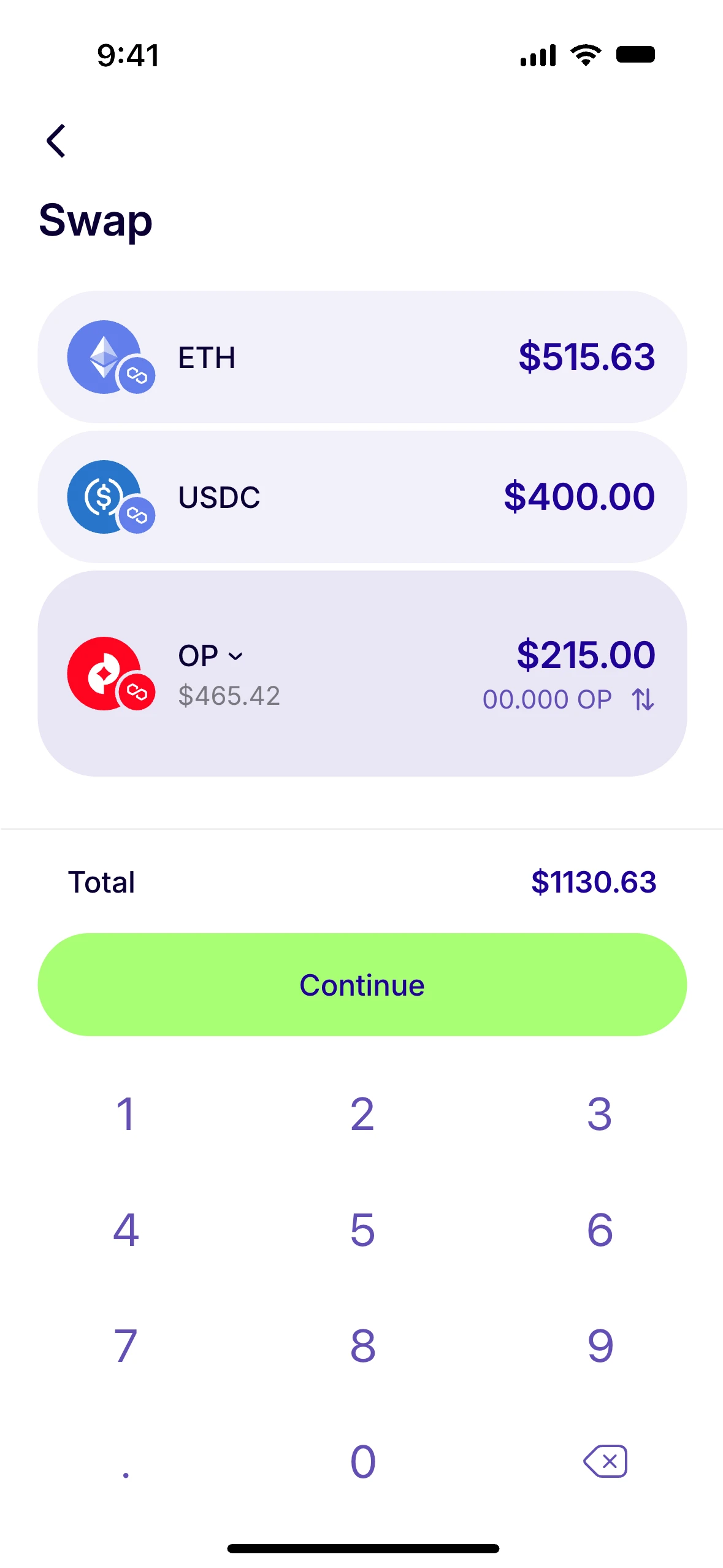Tap the Continue button
723x1568 pixels.
point(362,984)
